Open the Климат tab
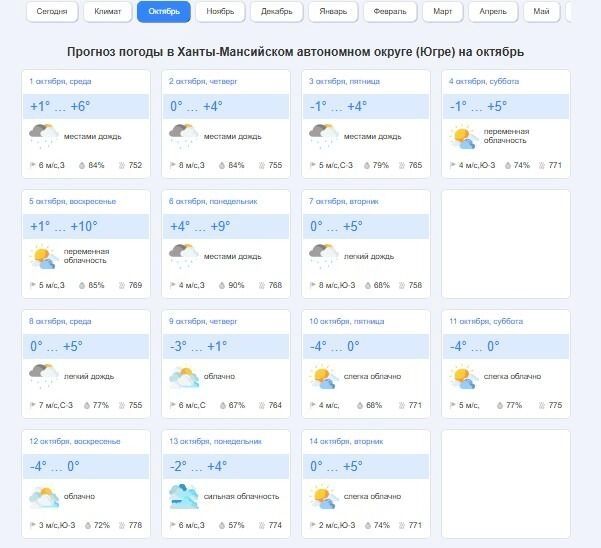Screen dimensions: 601x548 click(x=108, y=12)
